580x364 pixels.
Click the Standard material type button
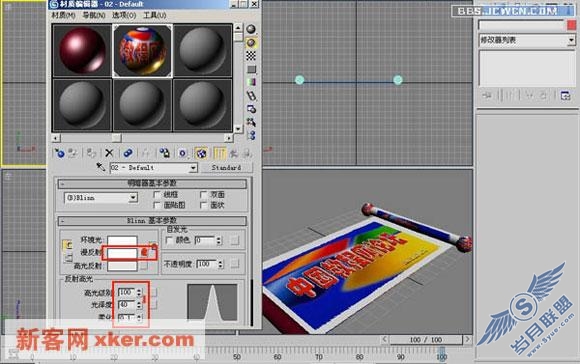click(226, 168)
